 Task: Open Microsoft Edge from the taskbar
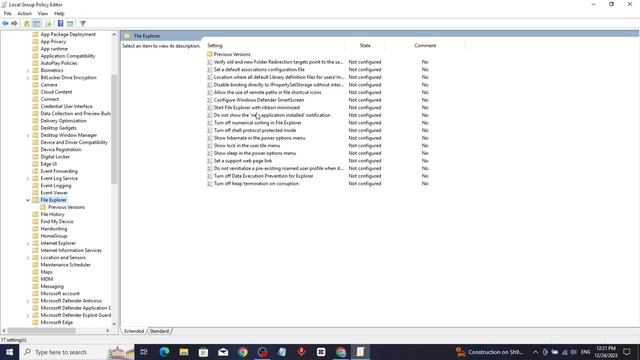click(x=164, y=352)
